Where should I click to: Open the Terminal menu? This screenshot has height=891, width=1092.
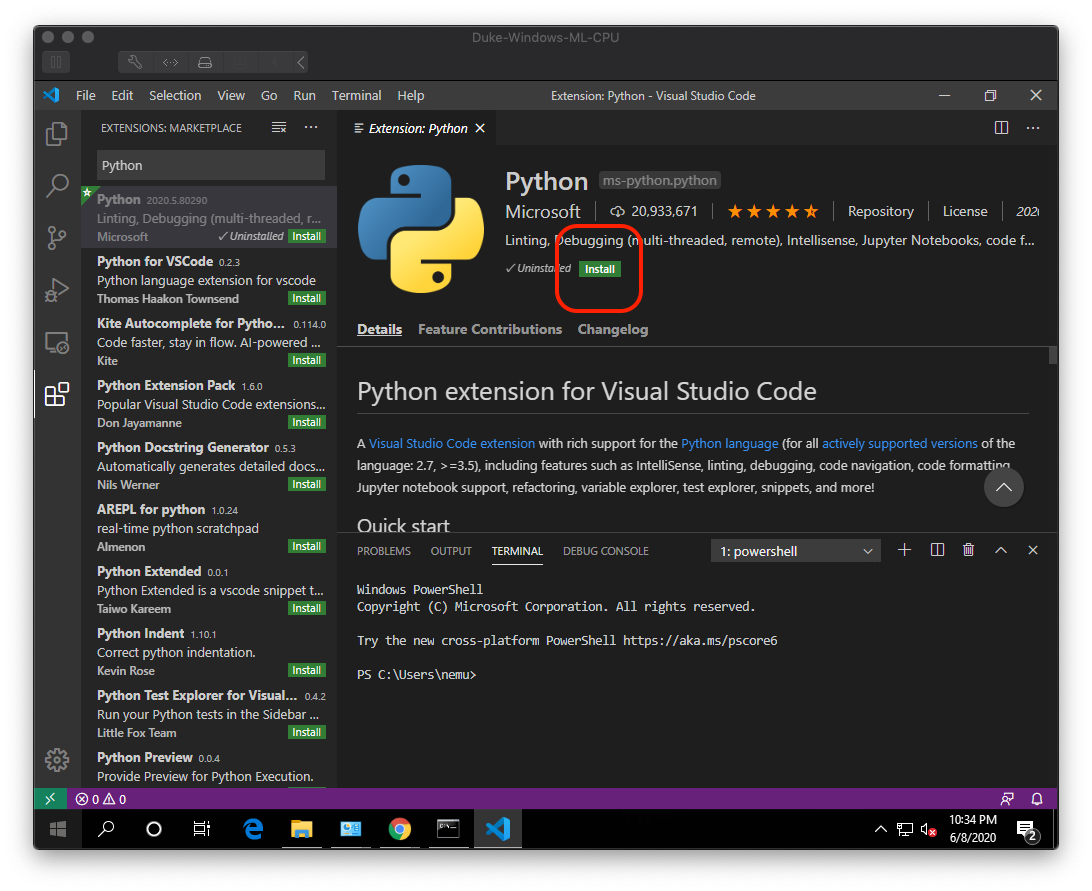[356, 95]
